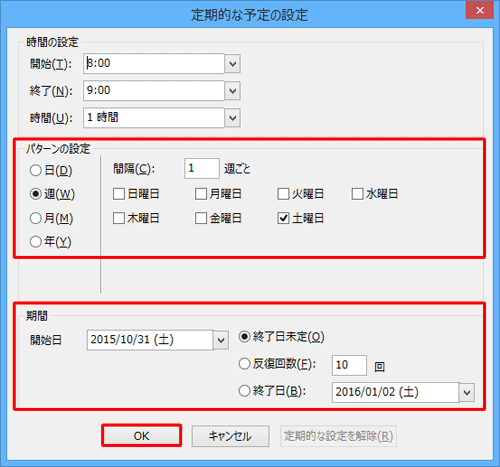Open the 時間(U) duration dropdown
Image resolution: width=500 pixels, height=467 pixels.
(233, 118)
